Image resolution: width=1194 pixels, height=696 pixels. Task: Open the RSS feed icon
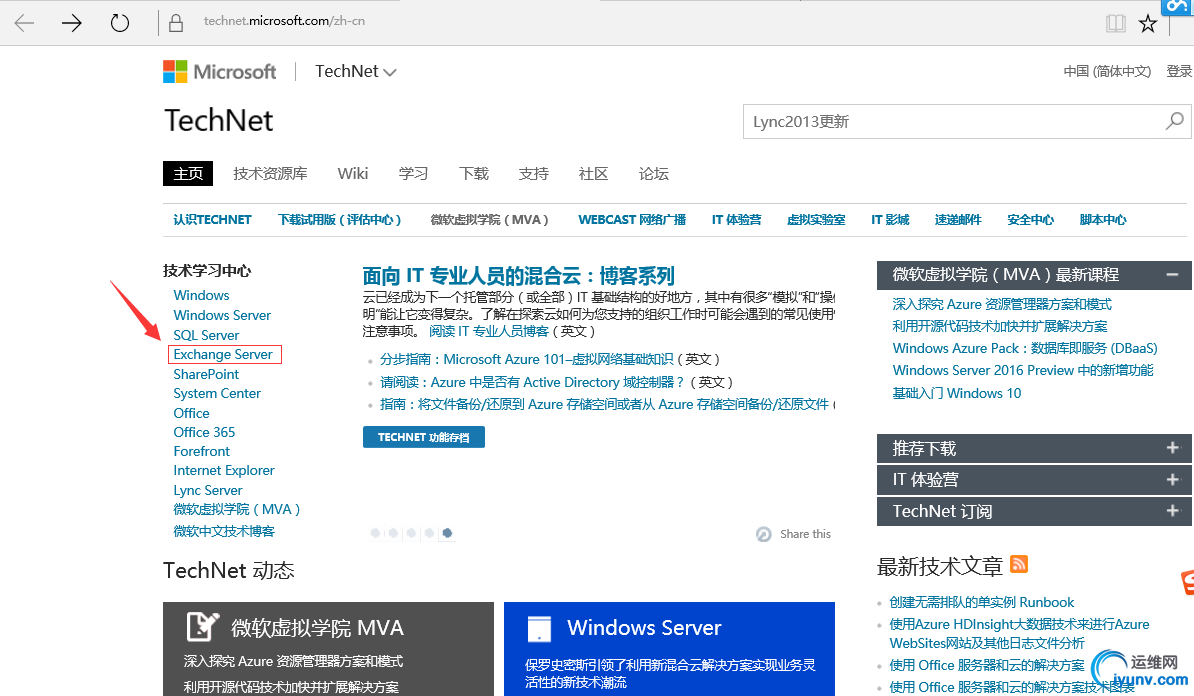click(x=1019, y=564)
